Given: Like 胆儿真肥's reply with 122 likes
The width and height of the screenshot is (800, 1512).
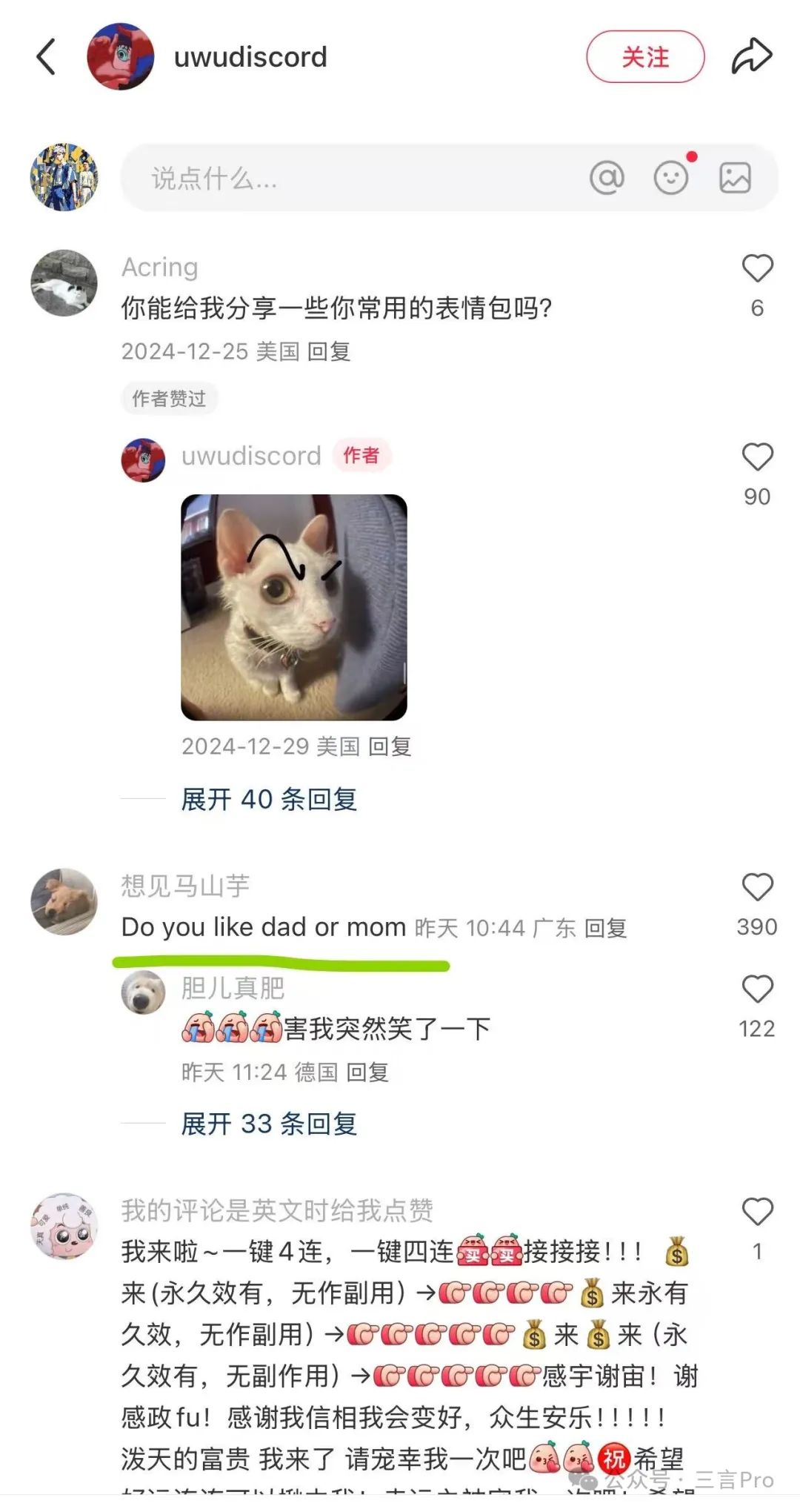Looking at the screenshot, I should click(x=757, y=989).
